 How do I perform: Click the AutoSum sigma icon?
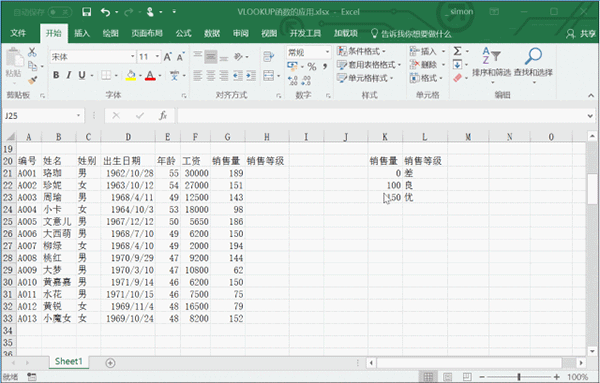point(457,51)
